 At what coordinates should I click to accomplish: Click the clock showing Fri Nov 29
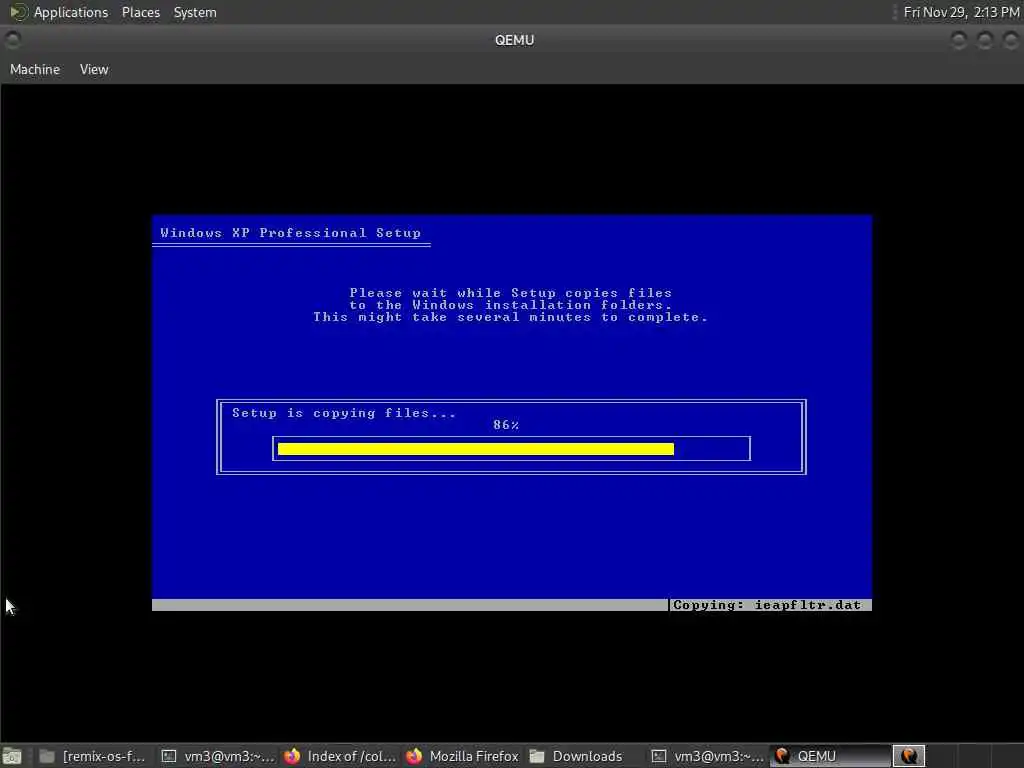pyautogui.click(x=961, y=12)
